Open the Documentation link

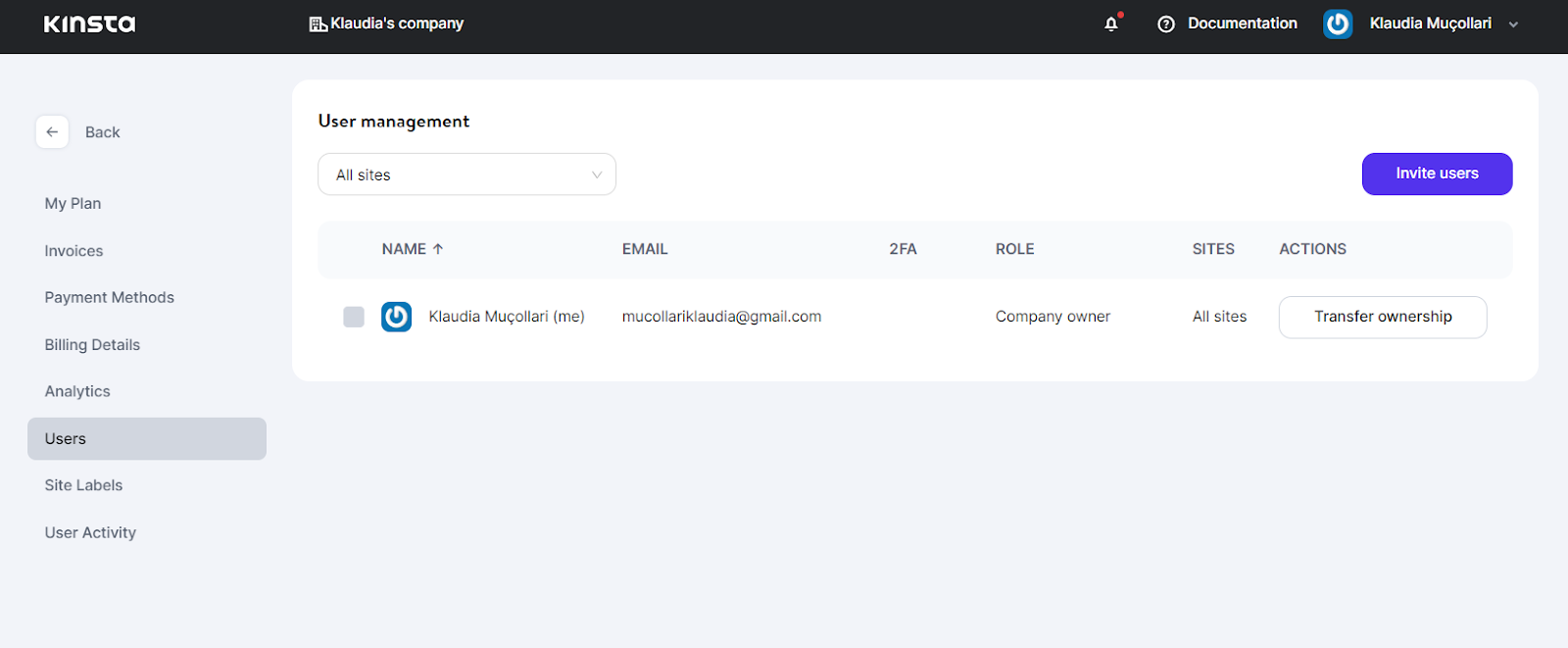(1242, 24)
